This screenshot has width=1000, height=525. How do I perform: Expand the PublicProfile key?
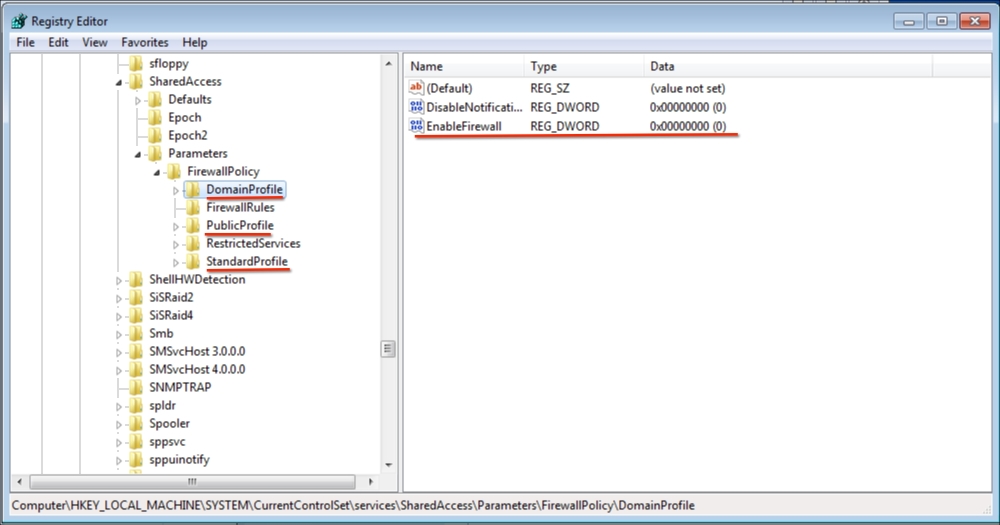tap(176, 226)
